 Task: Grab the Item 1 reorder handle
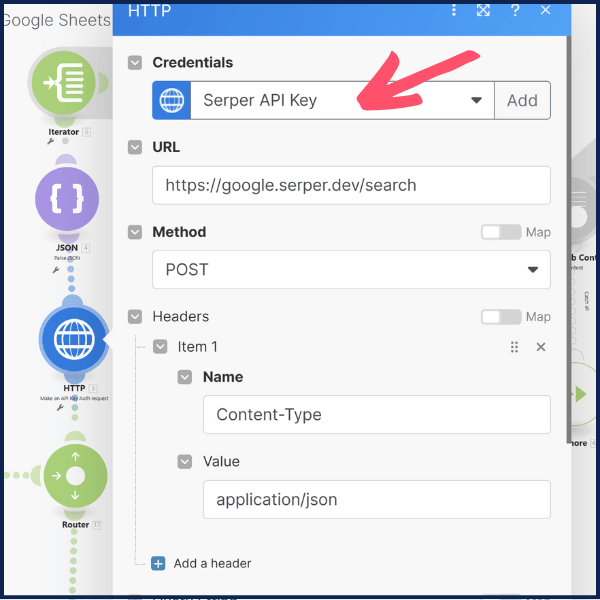[514, 347]
